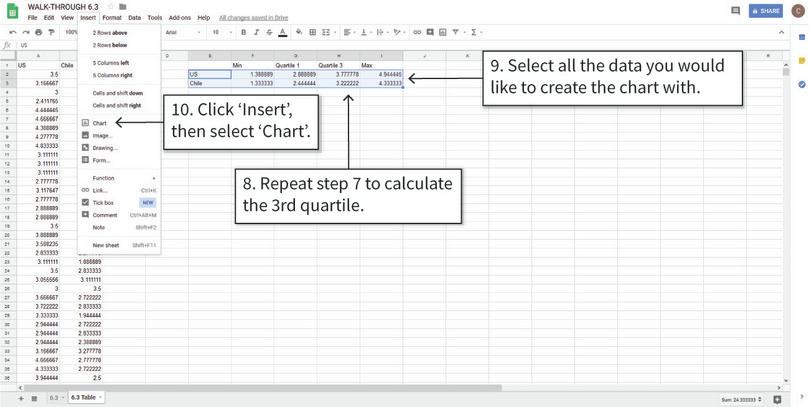The width and height of the screenshot is (809, 407).
Task: Toggle bold formatting
Action: 244,32
